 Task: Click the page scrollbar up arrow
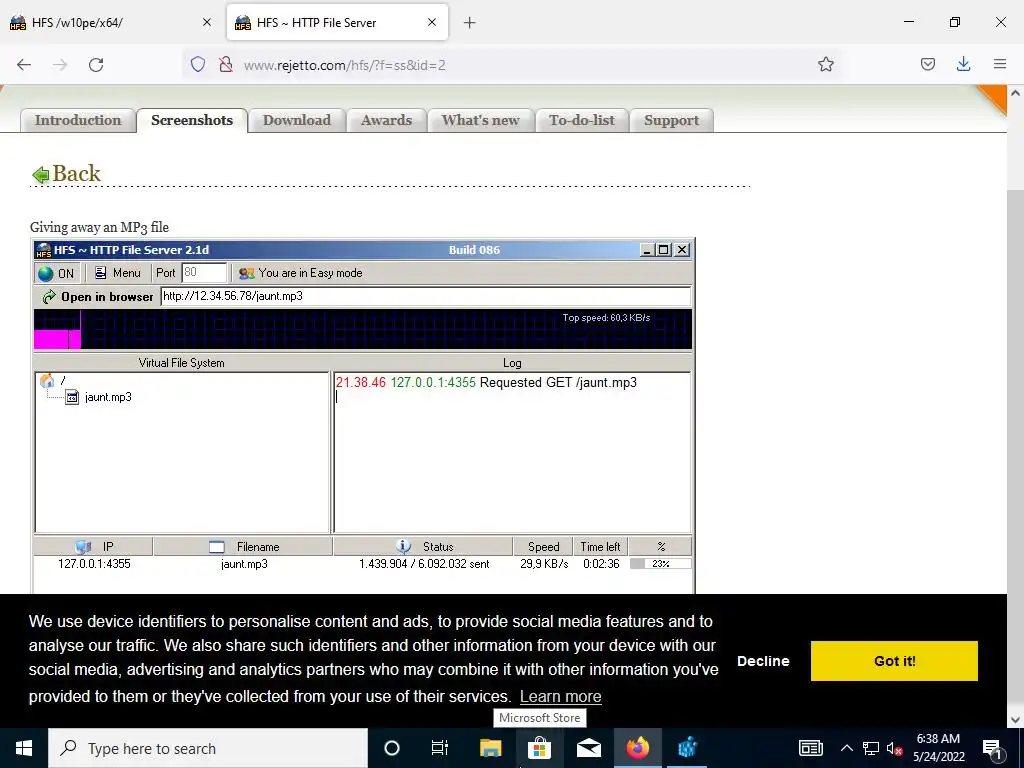click(x=1015, y=93)
